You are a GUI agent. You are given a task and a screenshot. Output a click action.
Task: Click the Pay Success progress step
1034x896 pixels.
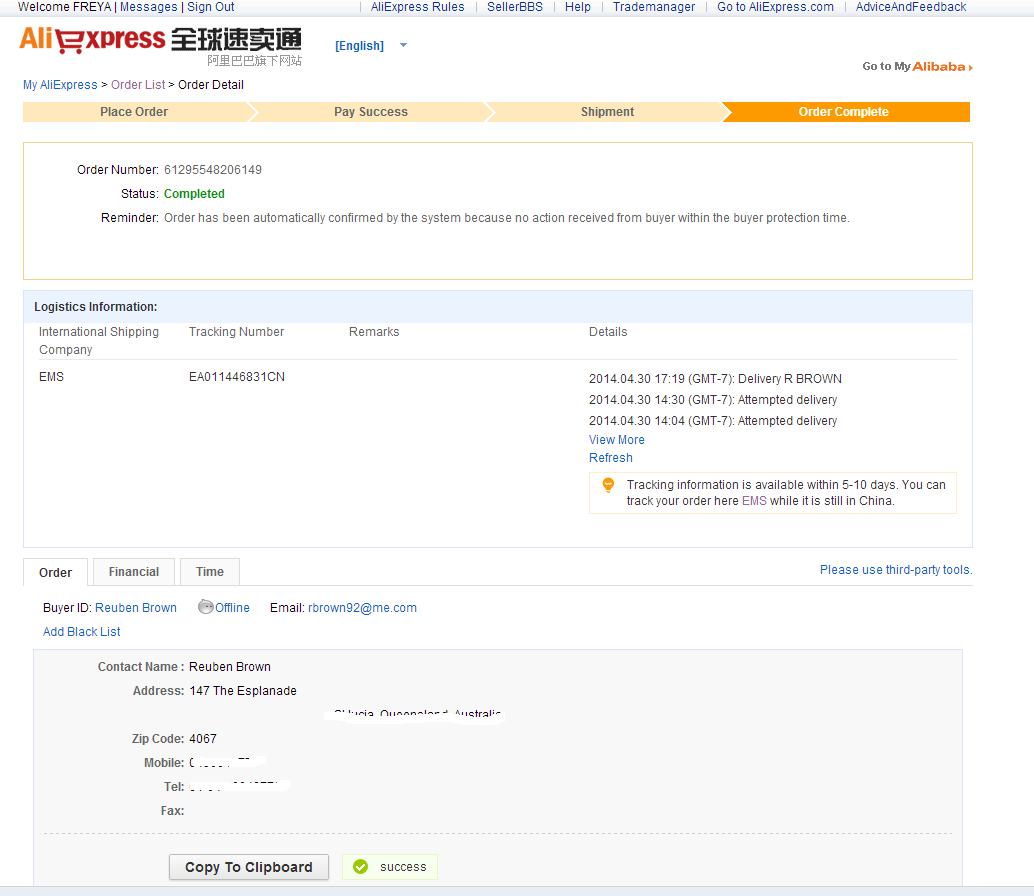pyautogui.click(x=371, y=112)
